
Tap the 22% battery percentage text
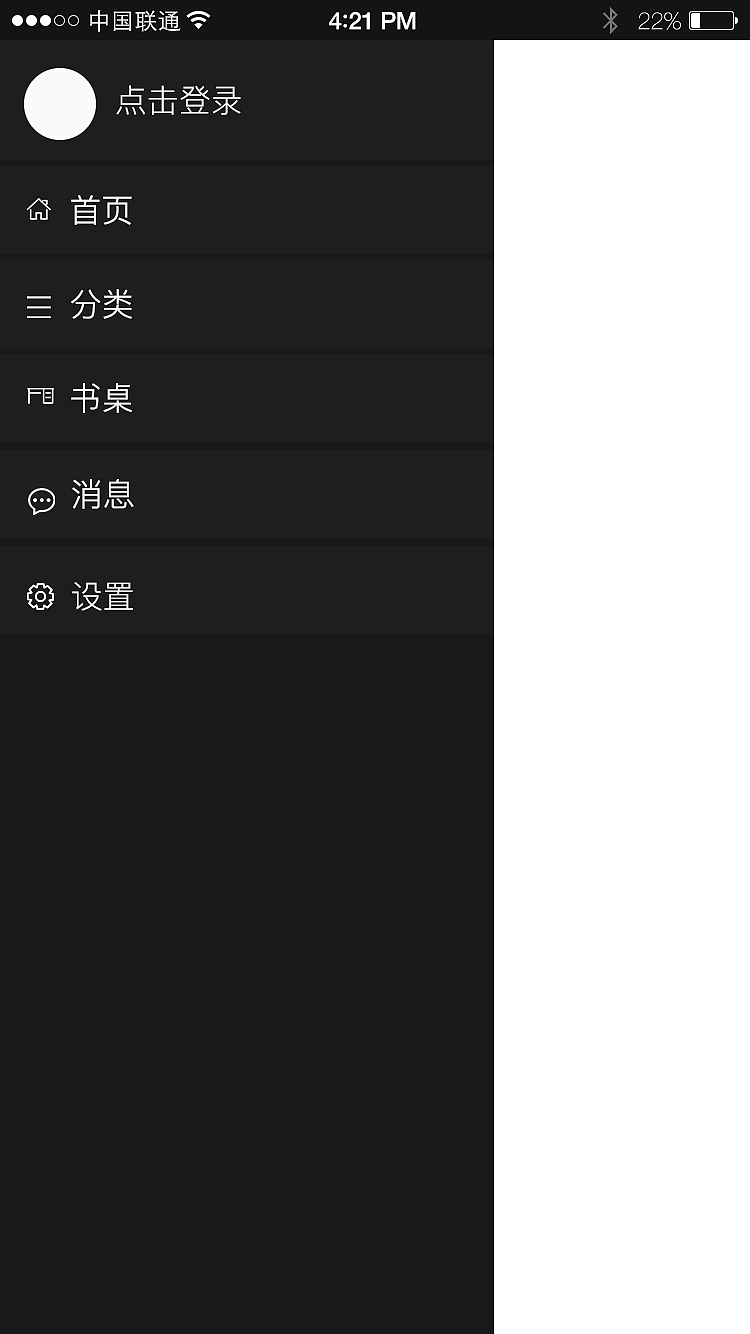tap(659, 21)
